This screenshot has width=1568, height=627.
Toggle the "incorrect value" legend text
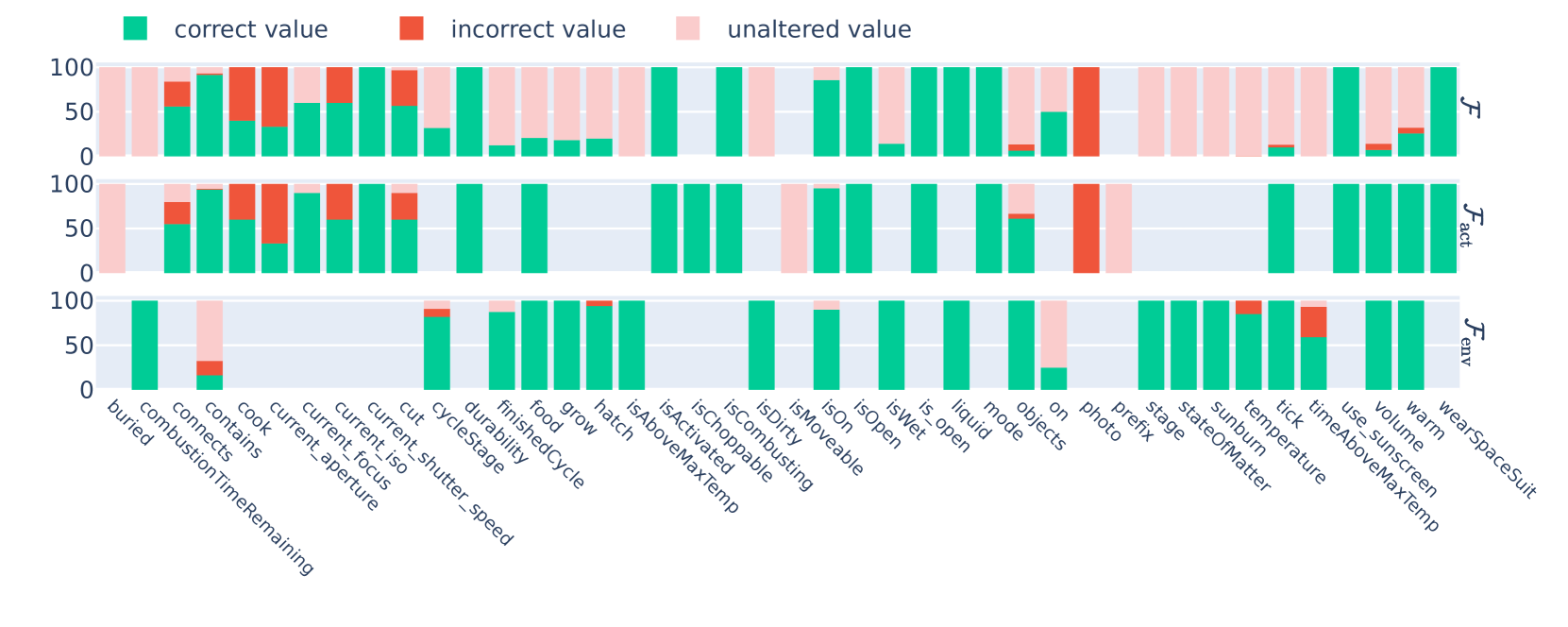coord(538,30)
